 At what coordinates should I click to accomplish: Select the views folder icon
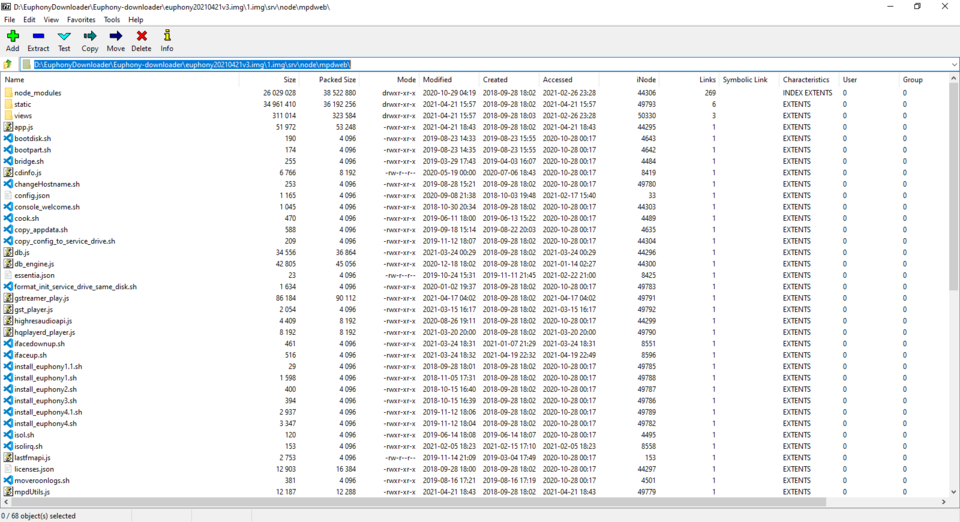coord(8,116)
